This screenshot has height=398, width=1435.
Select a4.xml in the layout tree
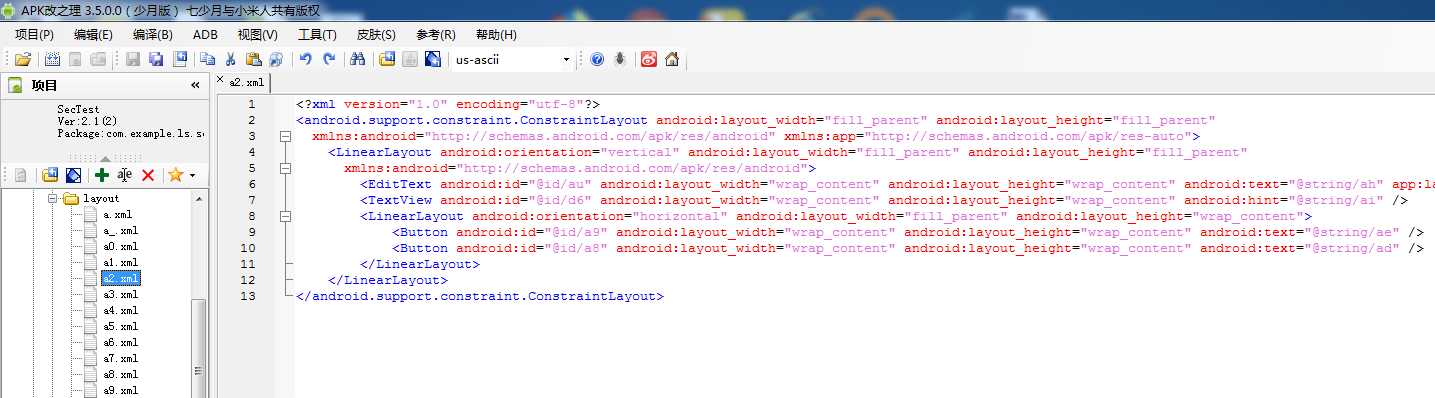(x=120, y=311)
